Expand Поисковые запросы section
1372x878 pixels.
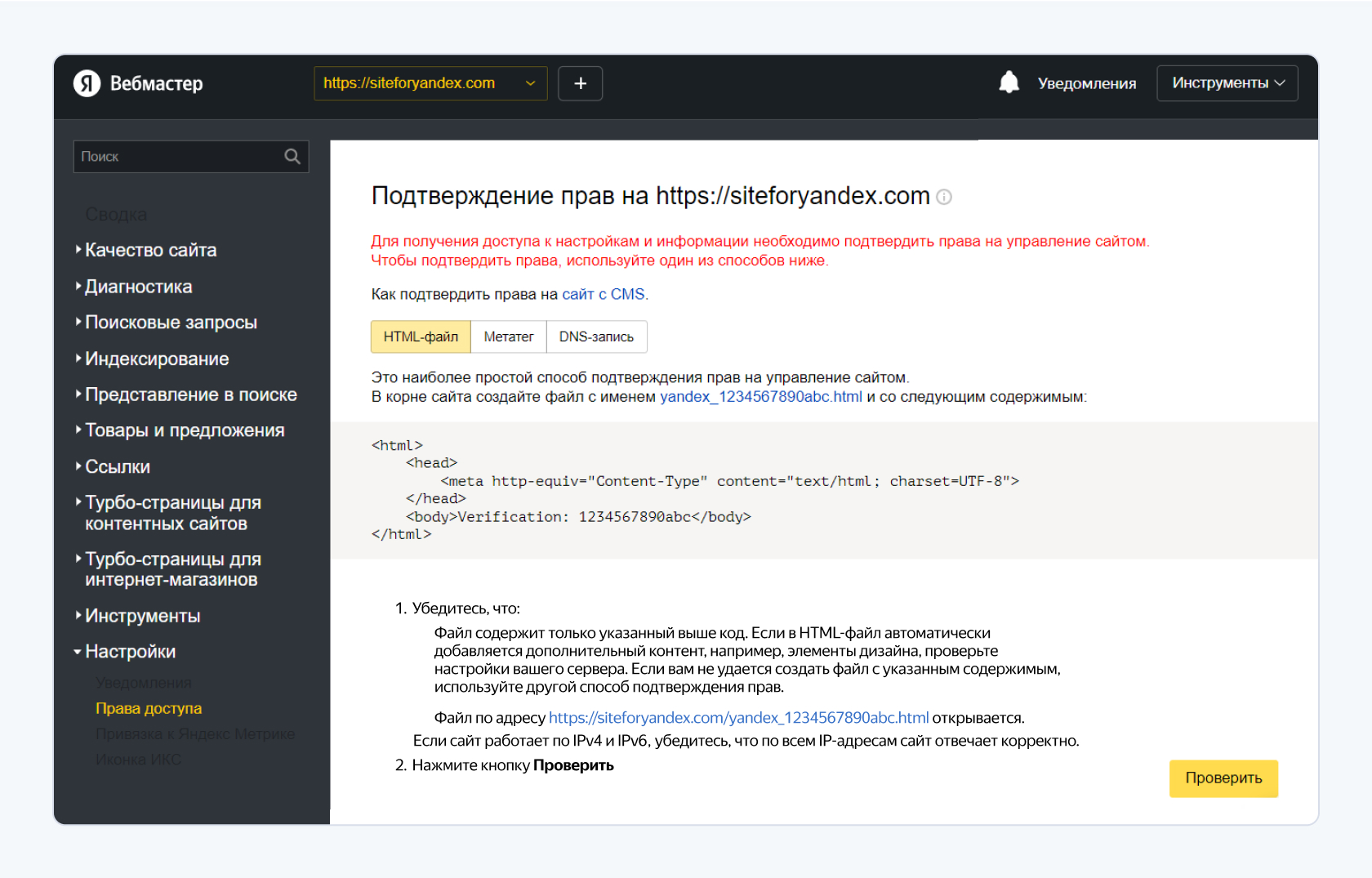pos(171,323)
